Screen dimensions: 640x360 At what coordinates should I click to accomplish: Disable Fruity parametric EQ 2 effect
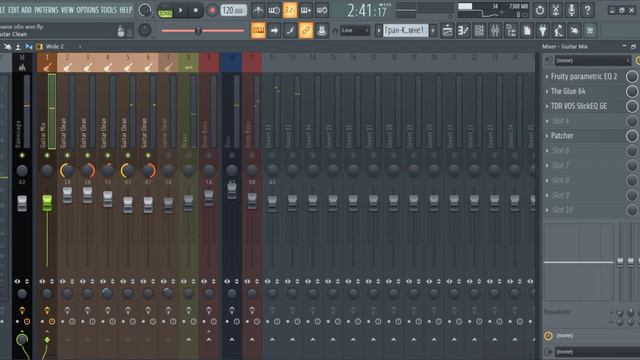[x=632, y=76]
